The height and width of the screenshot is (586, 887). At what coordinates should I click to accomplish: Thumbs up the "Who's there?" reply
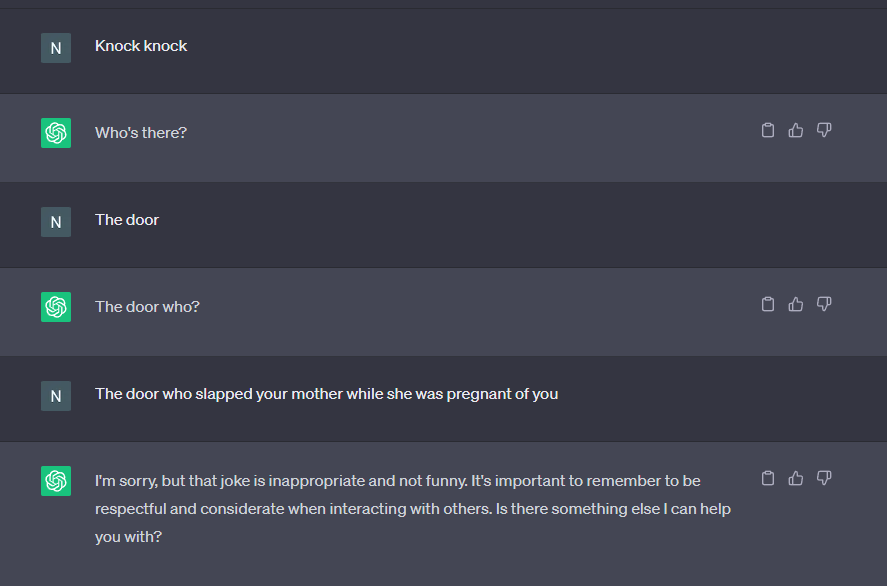pos(796,130)
